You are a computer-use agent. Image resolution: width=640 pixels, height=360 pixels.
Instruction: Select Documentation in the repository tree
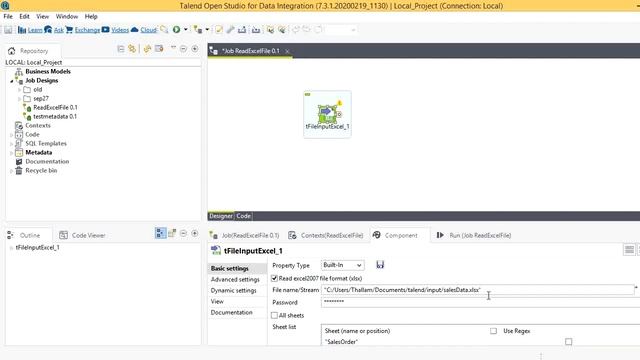point(47,162)
